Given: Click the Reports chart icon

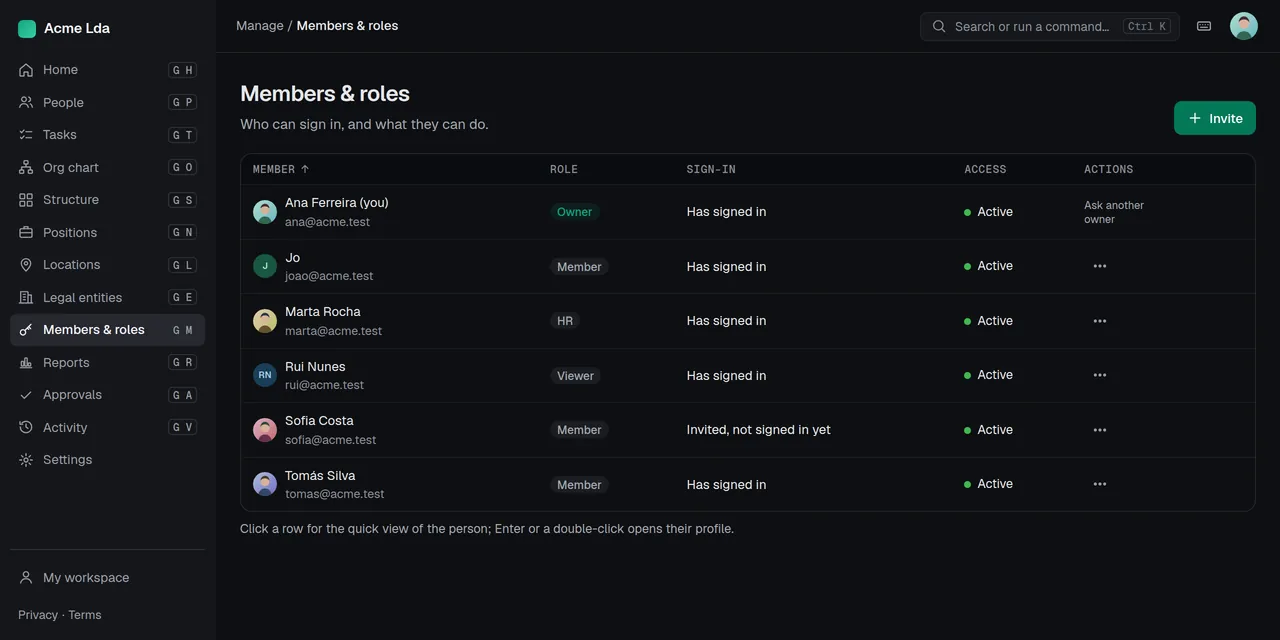Looking at the screenshot, I should 26,362.
